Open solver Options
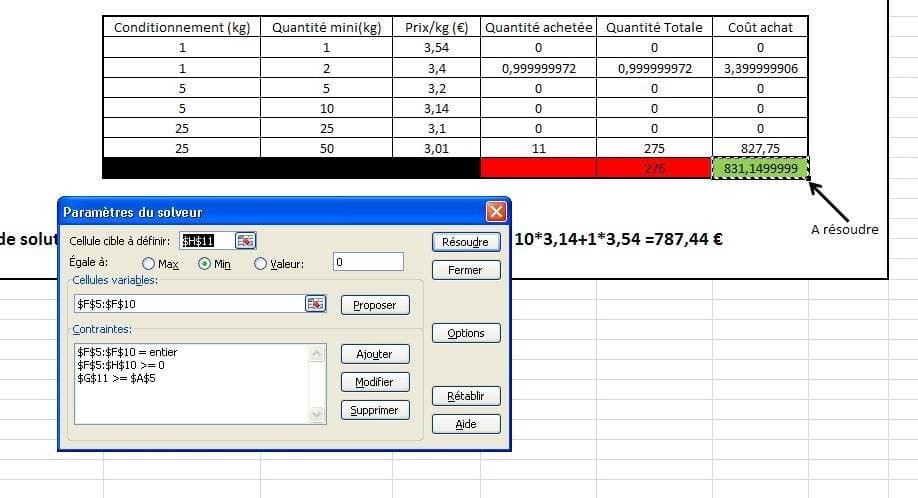The image size is (918, 498). pyautogui.click(x=465, y=333)
